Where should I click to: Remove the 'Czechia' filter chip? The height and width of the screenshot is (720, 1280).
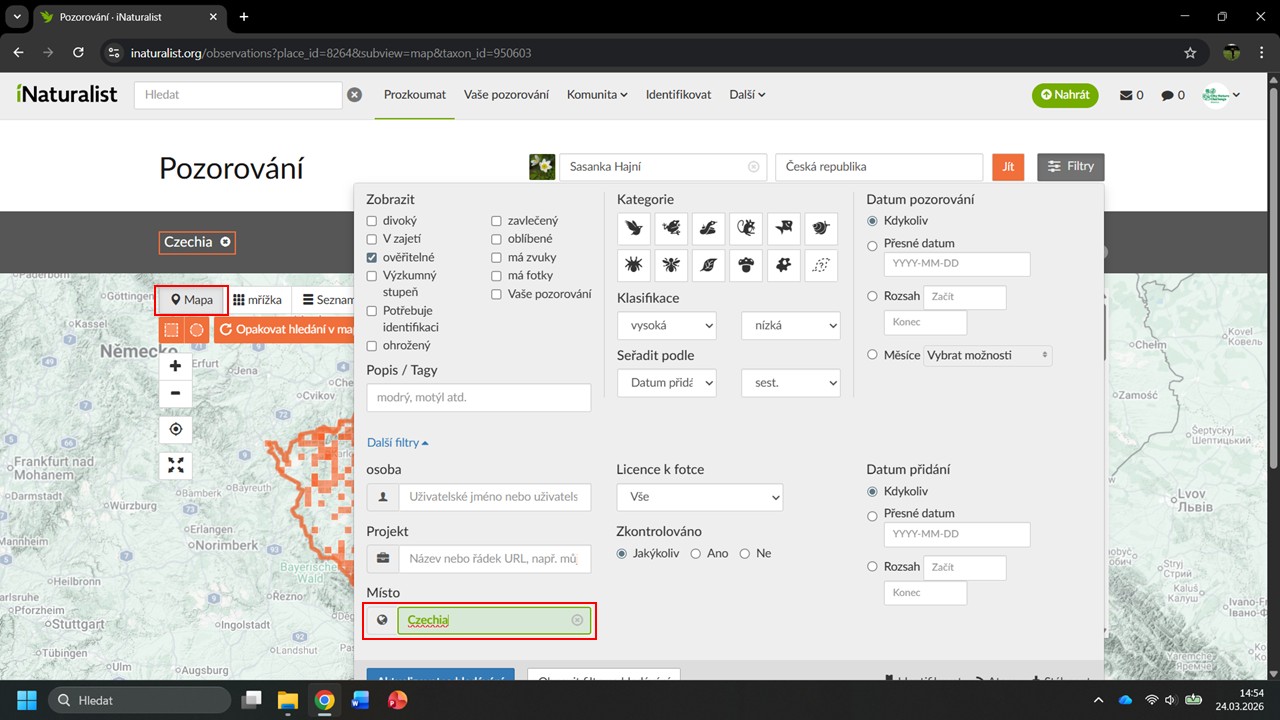pos(226,242)
